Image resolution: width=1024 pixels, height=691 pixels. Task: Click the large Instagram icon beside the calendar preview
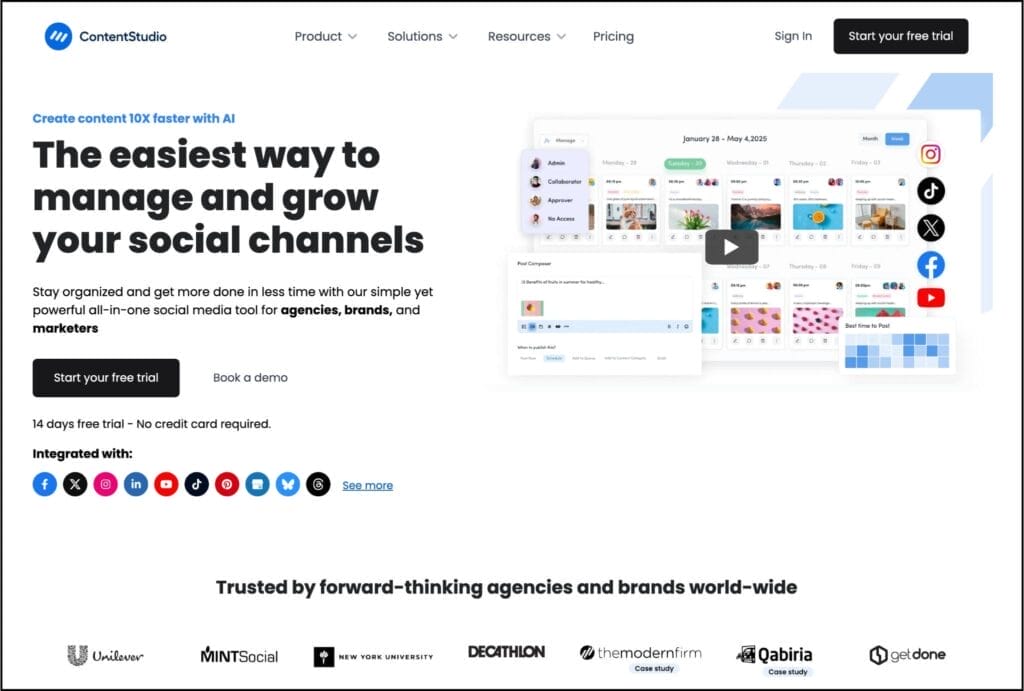tap(931, 154)
